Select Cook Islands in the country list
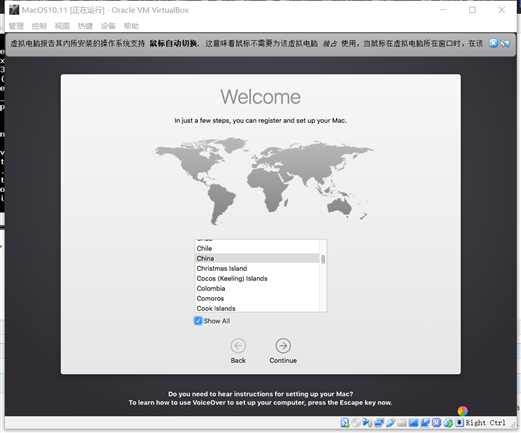 pos(257,308)
